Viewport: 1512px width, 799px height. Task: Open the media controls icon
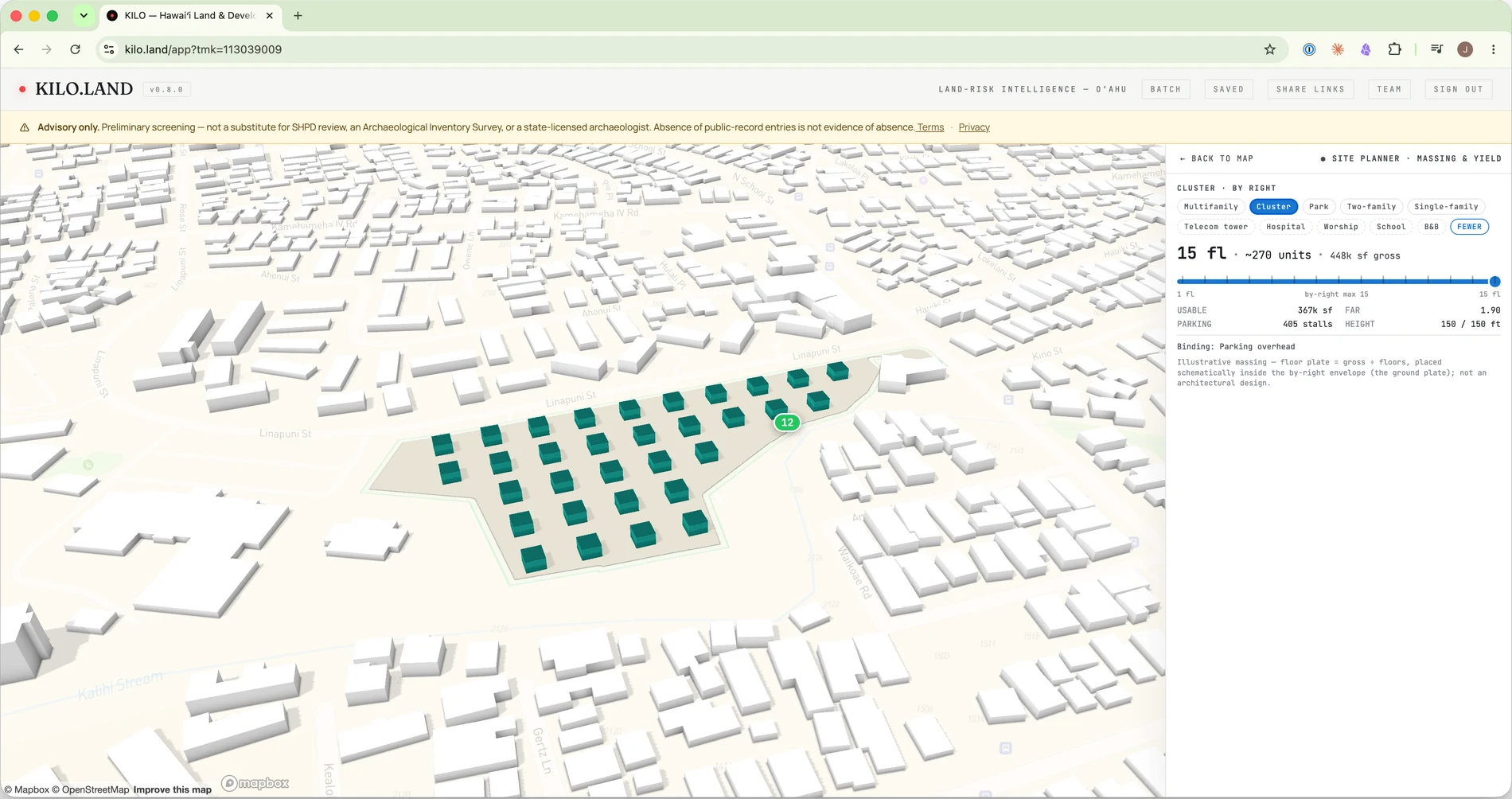click(x=1436, y=49)
